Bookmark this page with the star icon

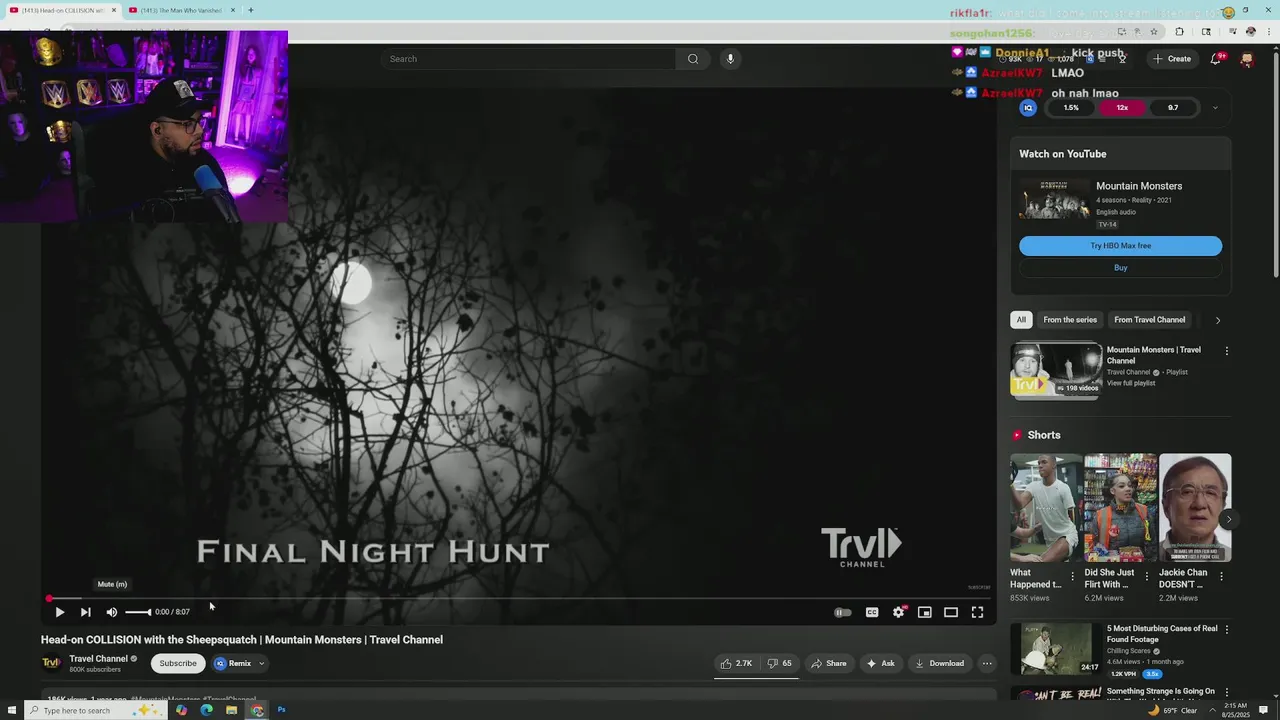click(1154, 32)
